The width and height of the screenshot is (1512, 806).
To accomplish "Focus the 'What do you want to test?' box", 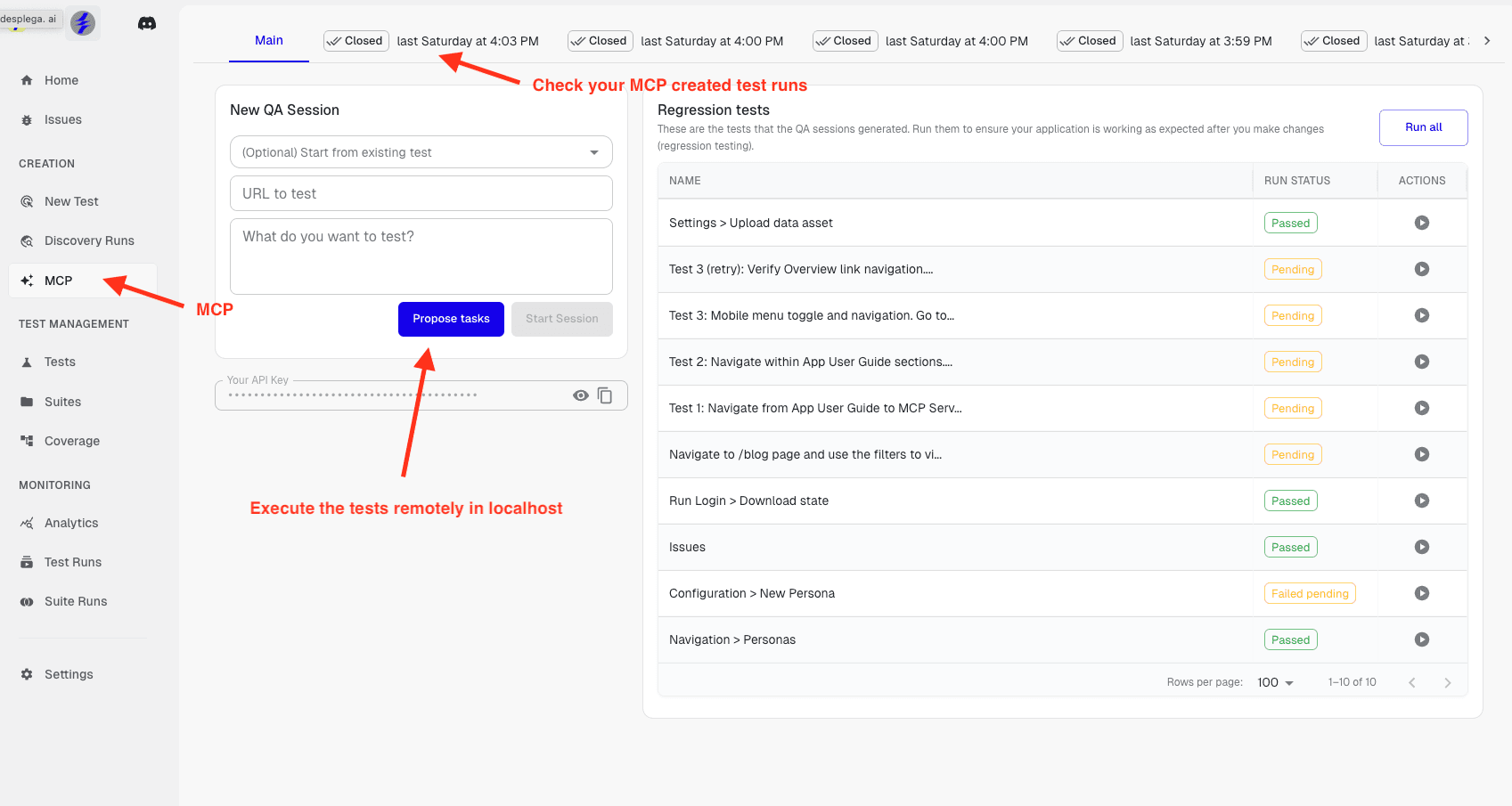I will pos(421,256).
